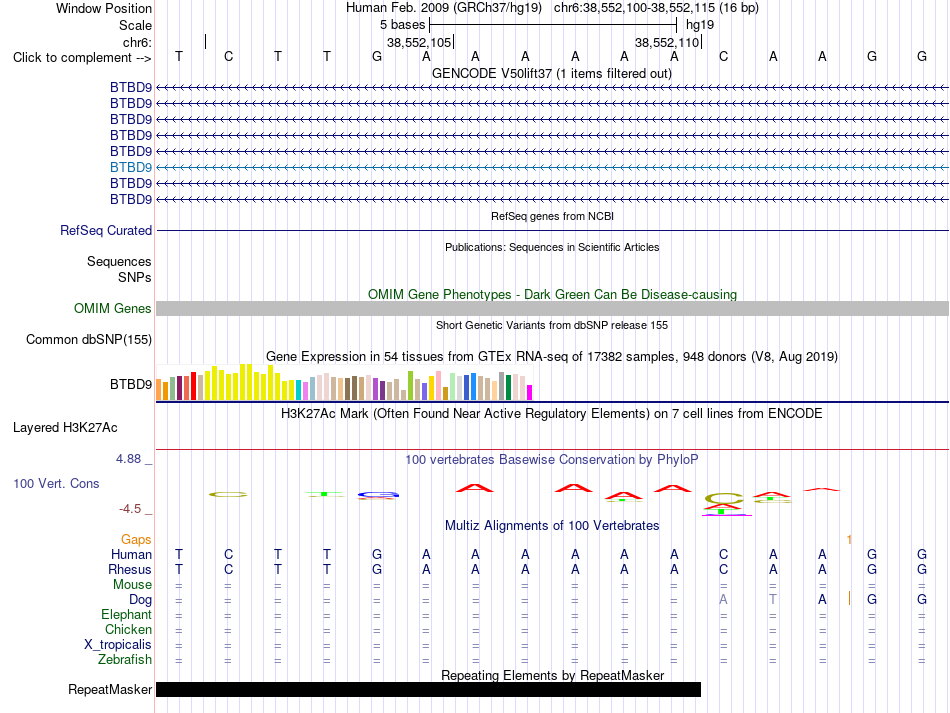950x713 pixels.
Task: Click the orange gap count '1' in Gaps row
Action: coord(849,540)
